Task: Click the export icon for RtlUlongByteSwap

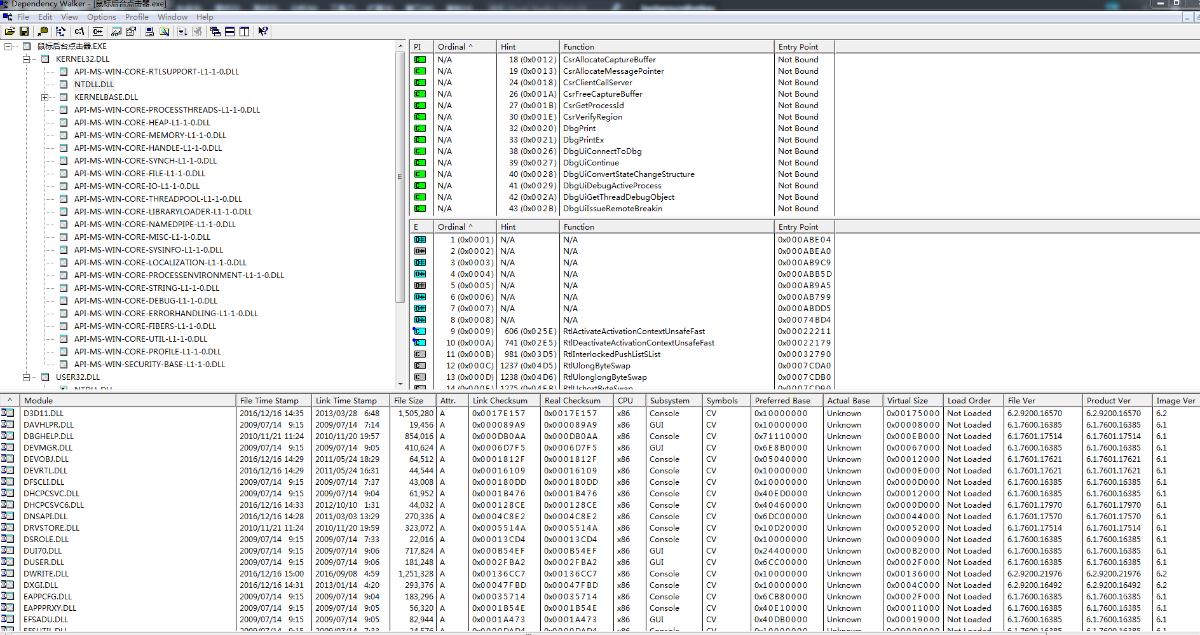Action: coord(420,366)
